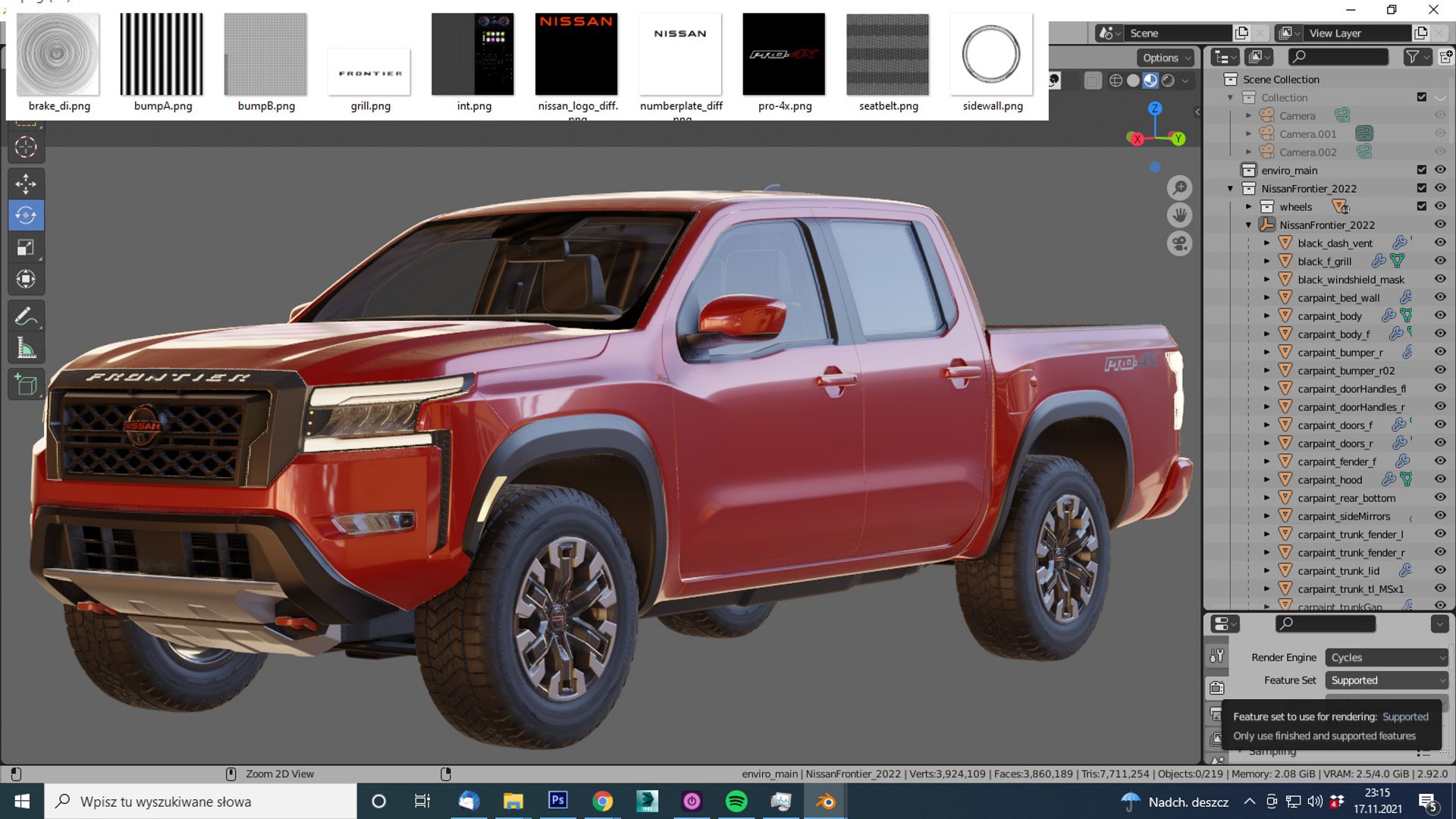Switch to rendered viewport shading

pyautogui.click(x=1168, y=80)
